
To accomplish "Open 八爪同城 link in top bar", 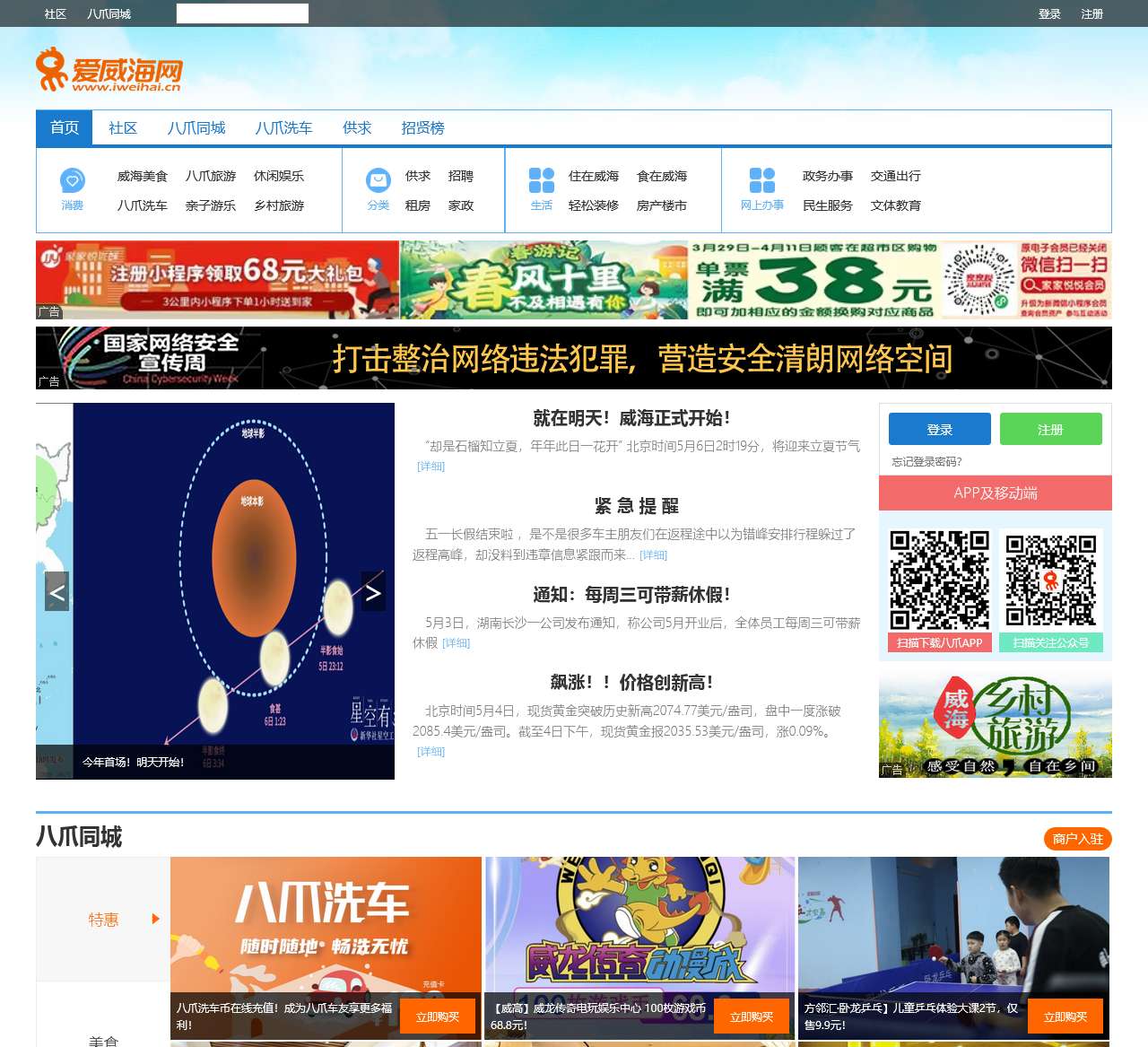I will 109,13.
